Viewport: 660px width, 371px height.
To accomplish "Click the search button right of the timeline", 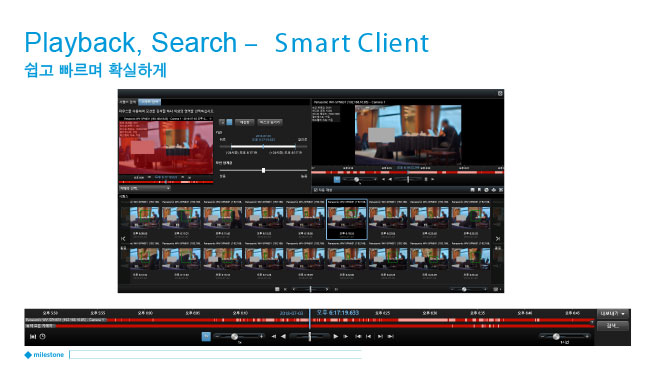I will (612, 326).
